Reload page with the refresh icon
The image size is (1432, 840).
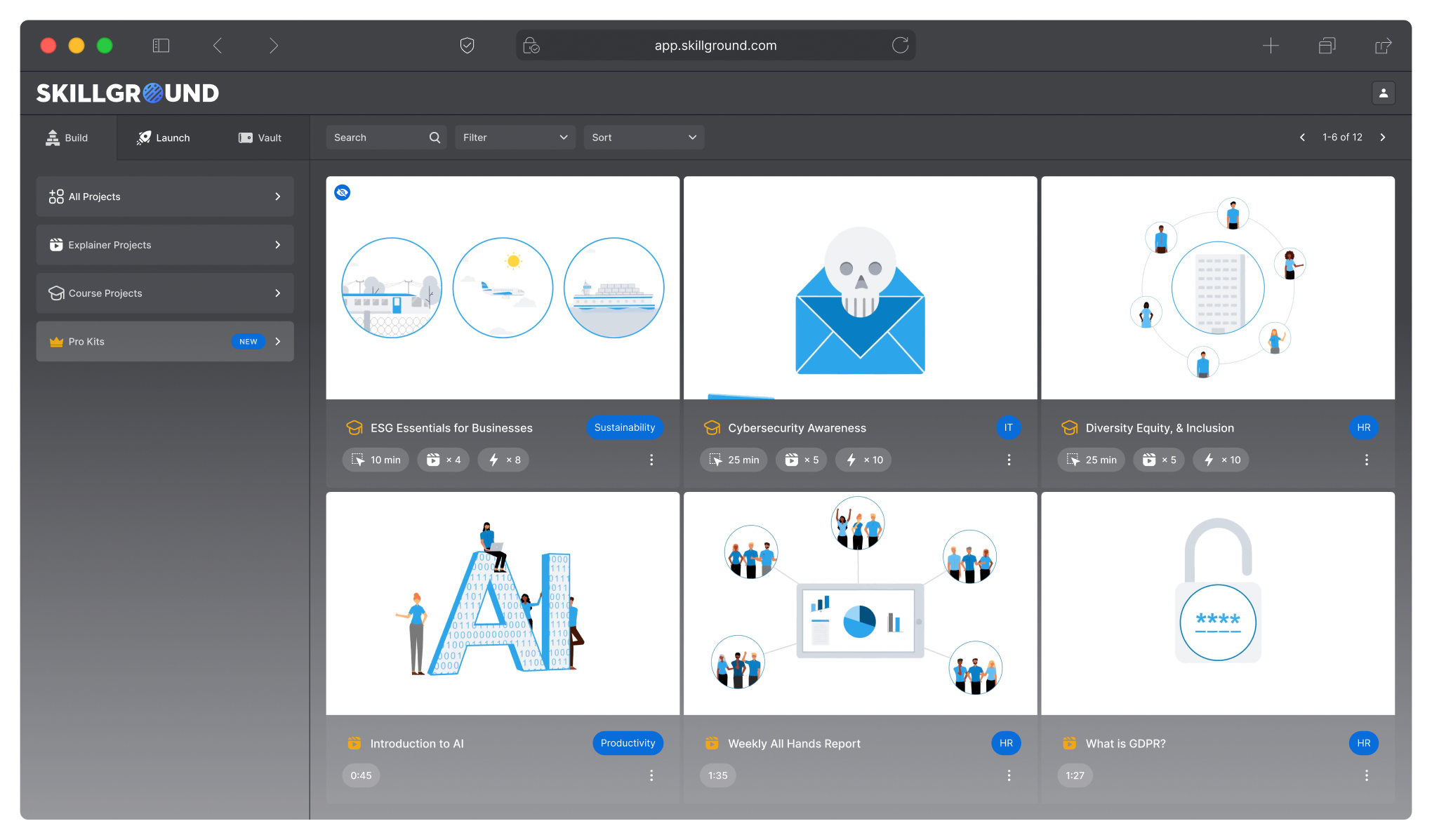coord(900,46)
